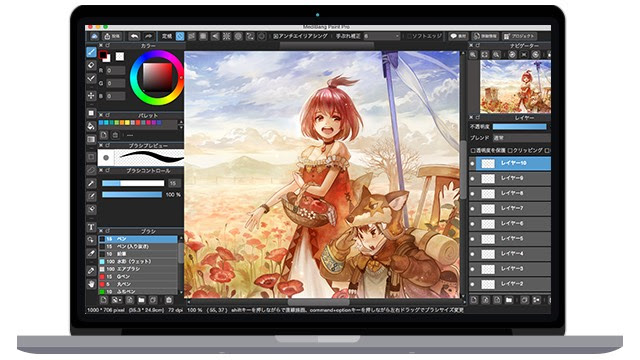Select the レイヤー3 layer
This screenshot has width=640, height=360.
pos(509,269)
